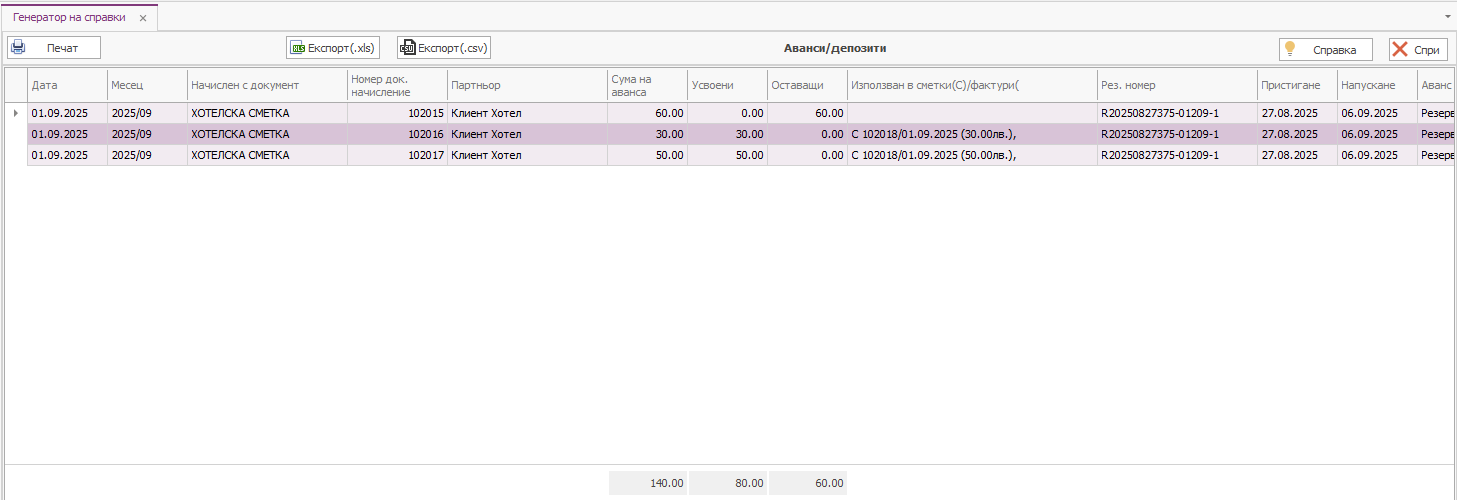The image size is (1457, 500).
Task: Sort by the Партньор column header
Action: click(x=526, y=85)
